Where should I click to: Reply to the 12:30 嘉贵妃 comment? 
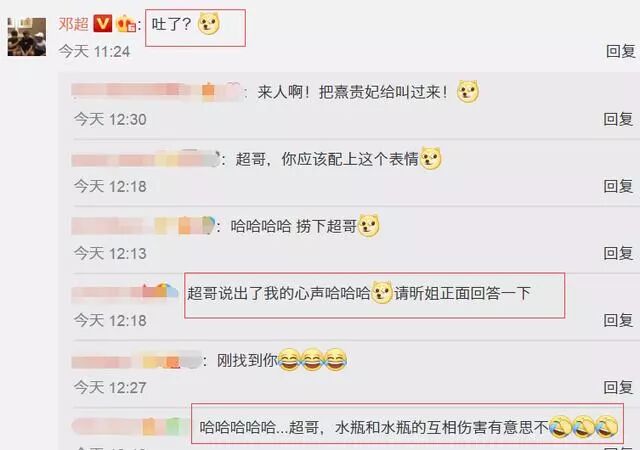618,119
